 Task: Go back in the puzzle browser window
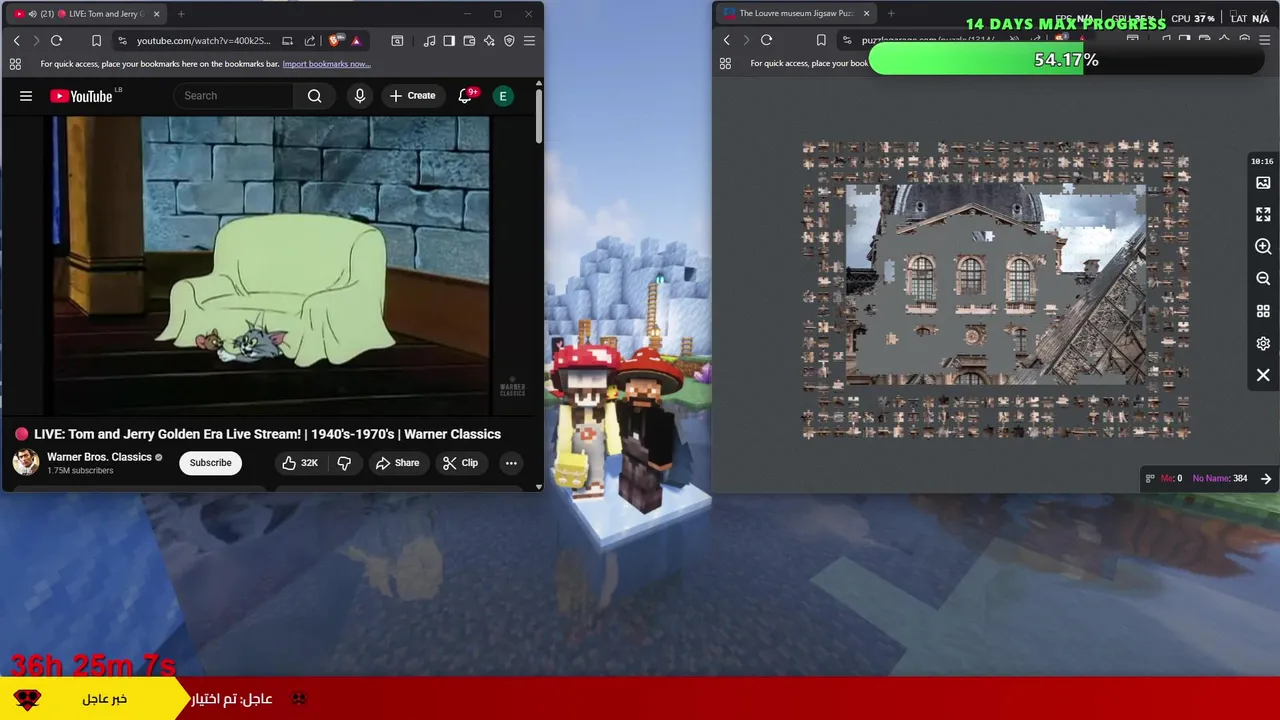click(727, 41)
